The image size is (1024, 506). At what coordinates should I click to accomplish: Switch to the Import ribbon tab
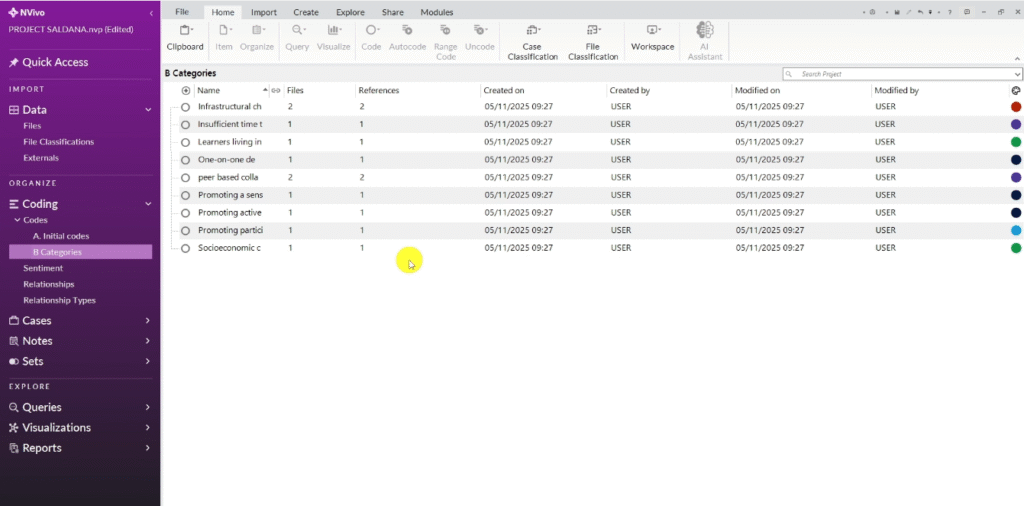coord(264,12)
